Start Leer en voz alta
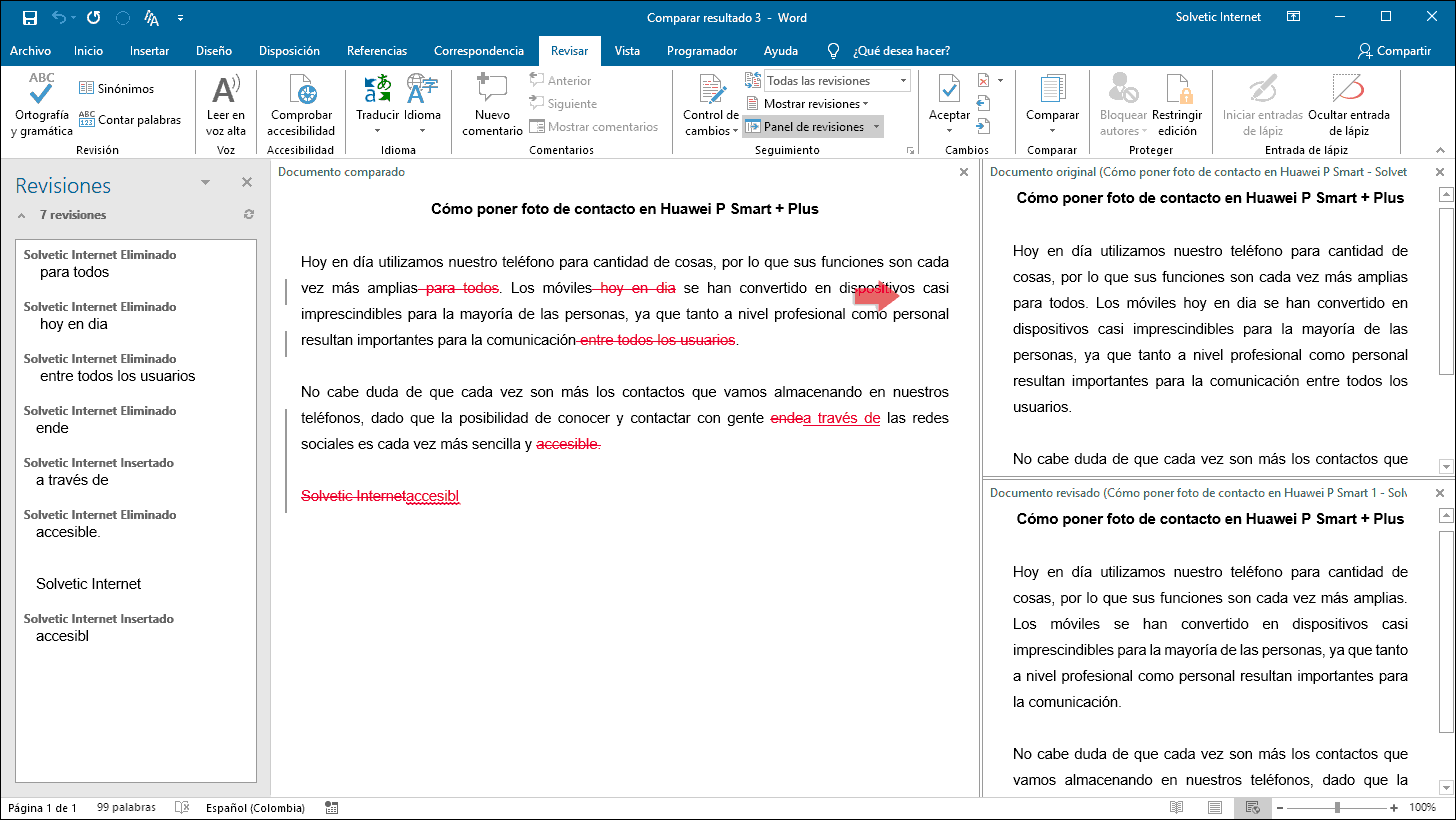This screenshot has height=820, width=1456. click(x=226, y=105)
